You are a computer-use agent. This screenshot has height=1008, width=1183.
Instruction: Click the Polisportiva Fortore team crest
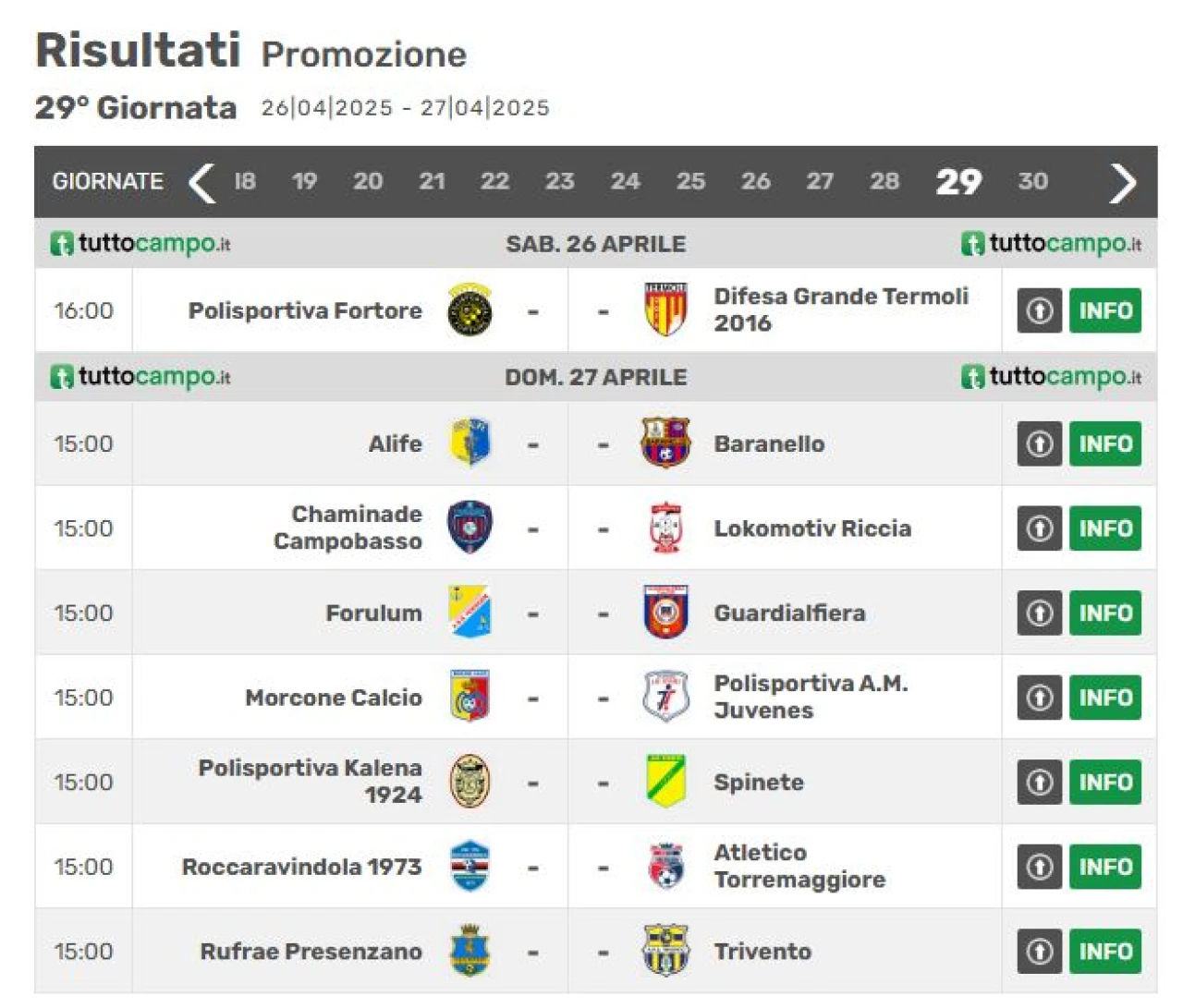pos(470,310)
